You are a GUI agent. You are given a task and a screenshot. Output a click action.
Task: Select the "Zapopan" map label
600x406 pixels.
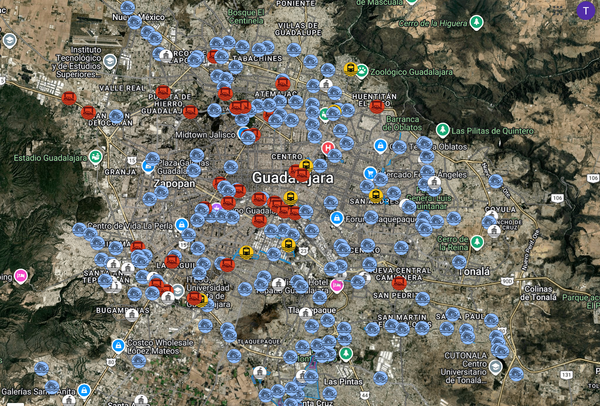[x=174, y=184]
